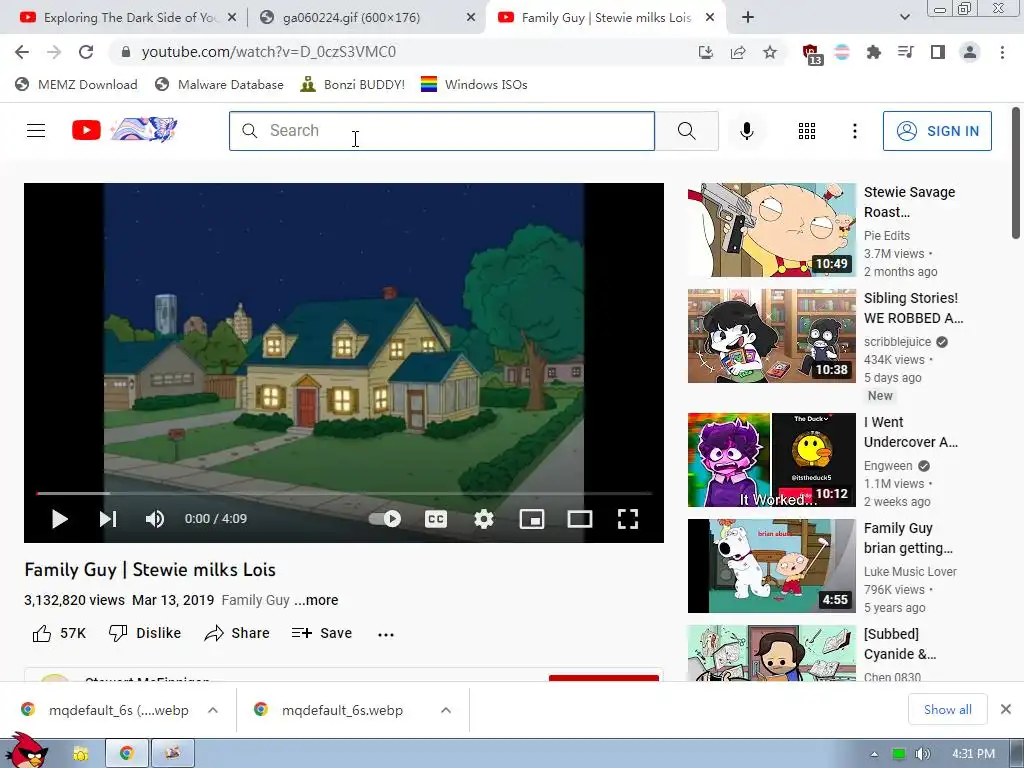Click the search magnifier button
The width and height of the screenshot is (1024, 768).
(x=686, y=131)
